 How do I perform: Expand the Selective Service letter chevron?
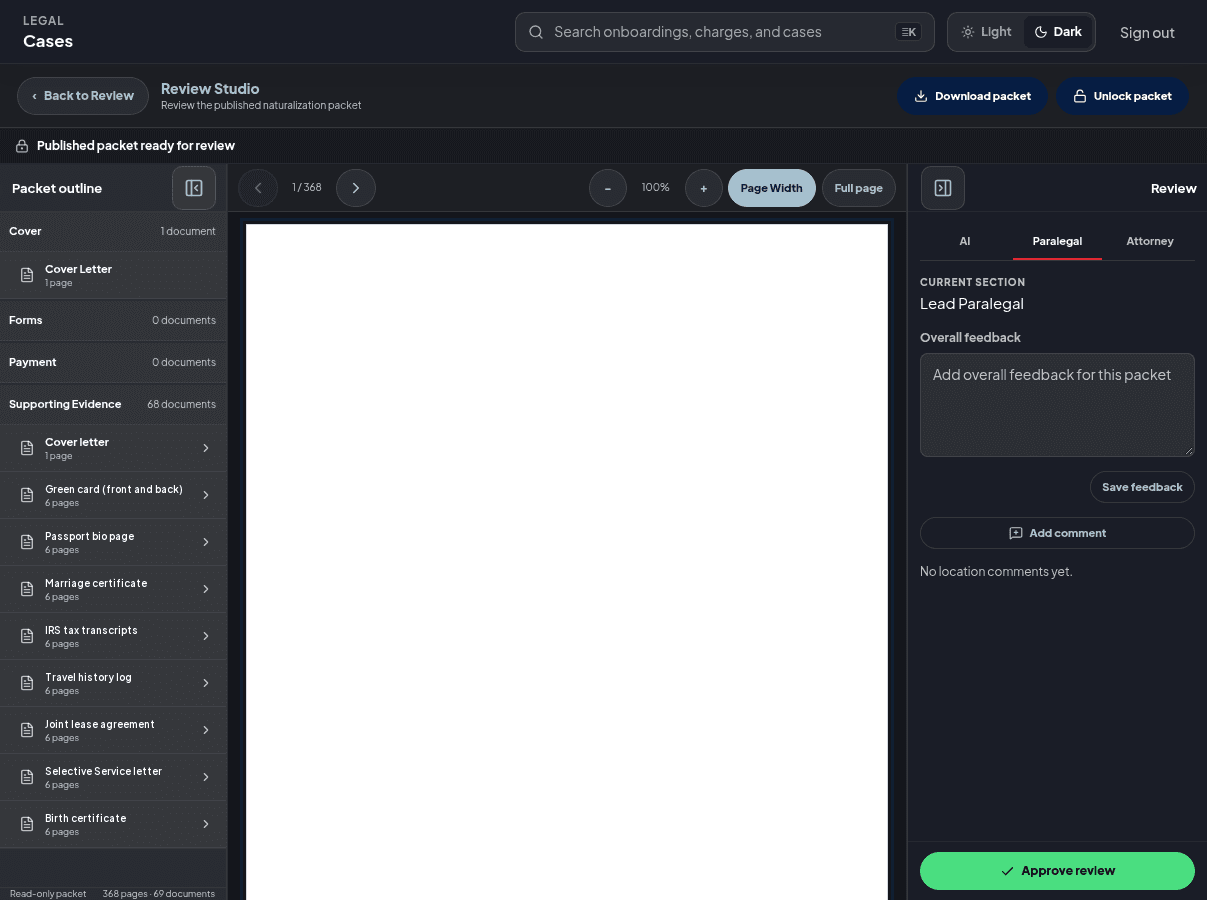click(206, 777)
